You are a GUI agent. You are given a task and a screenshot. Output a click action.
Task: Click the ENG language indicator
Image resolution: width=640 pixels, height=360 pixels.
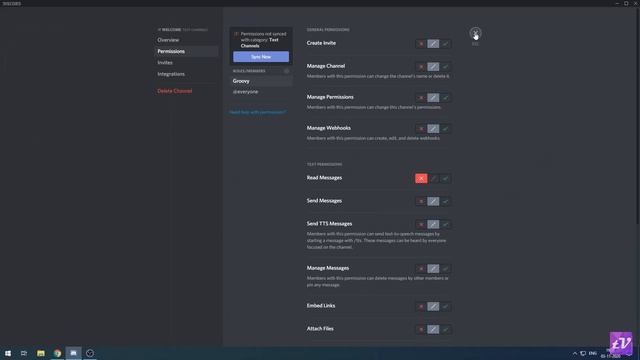(593, 353)
